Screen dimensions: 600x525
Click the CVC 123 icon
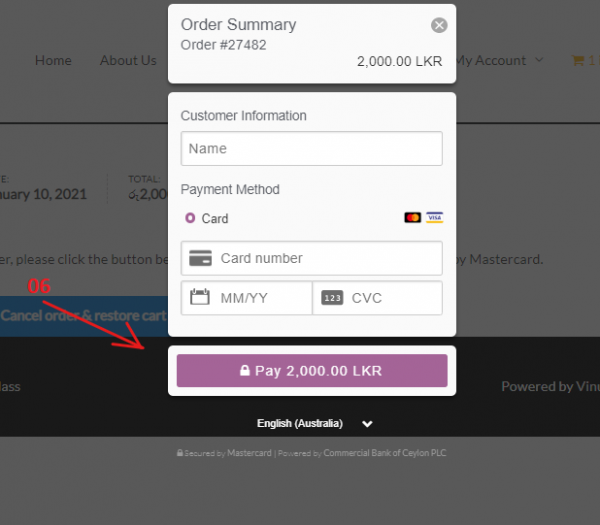[332, 298]
